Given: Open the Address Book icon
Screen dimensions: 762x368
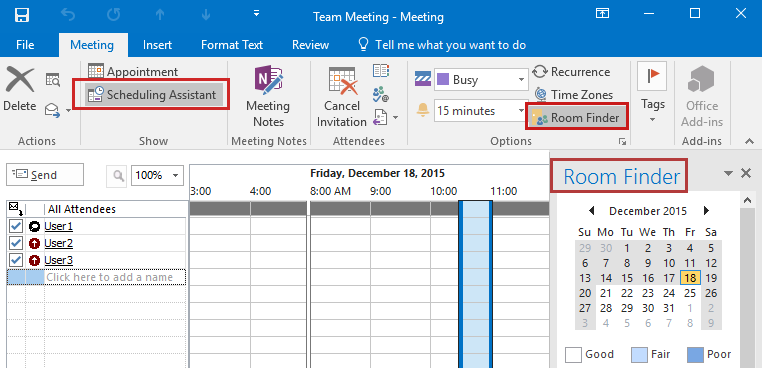Looking at the screenshot, I should pos(381,71).
